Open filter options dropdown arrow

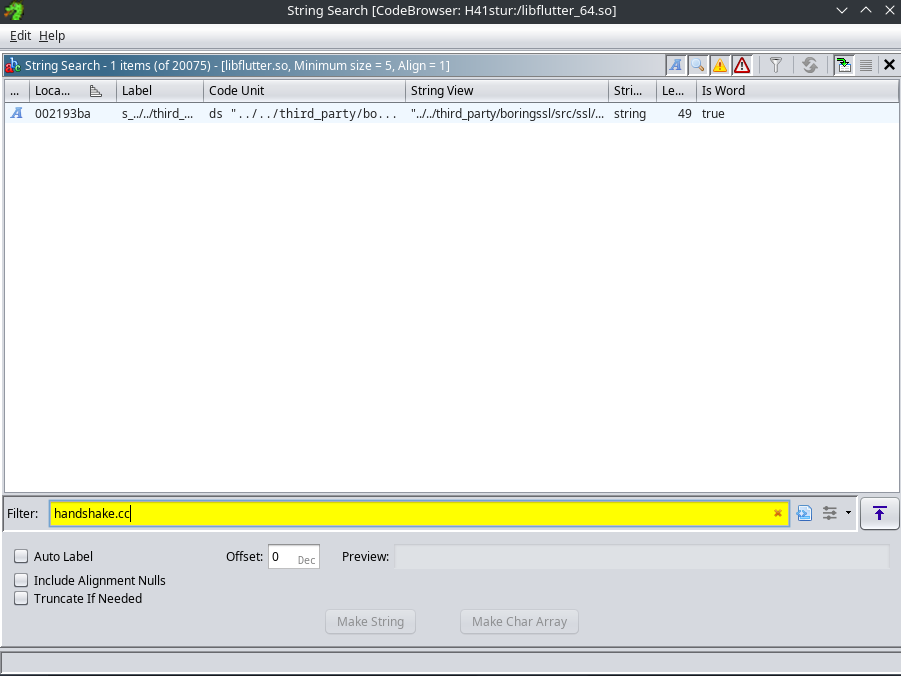click(848, 513)
